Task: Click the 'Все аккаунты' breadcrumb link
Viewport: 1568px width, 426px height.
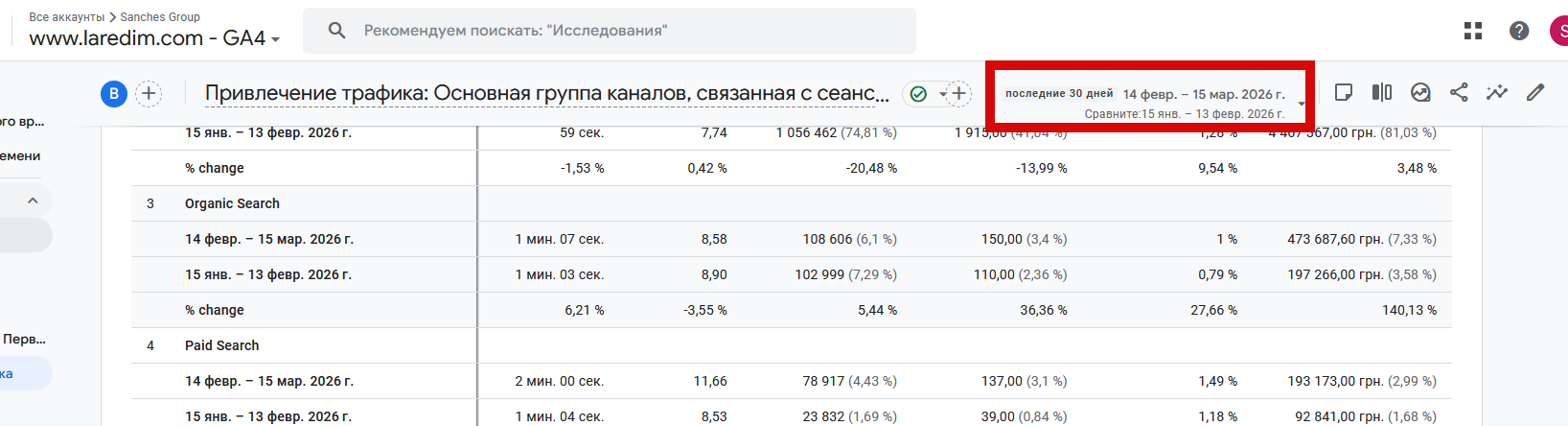Action: 67,17
